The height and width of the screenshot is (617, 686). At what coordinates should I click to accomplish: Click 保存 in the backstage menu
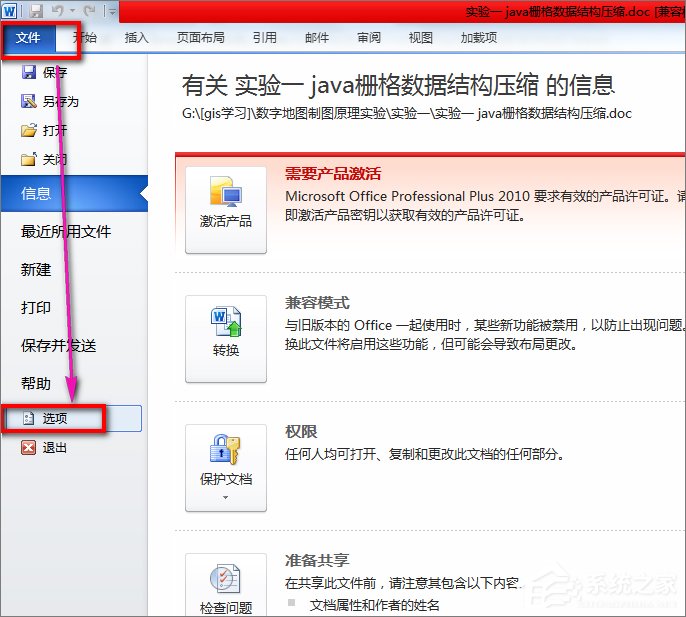[44, 72]
